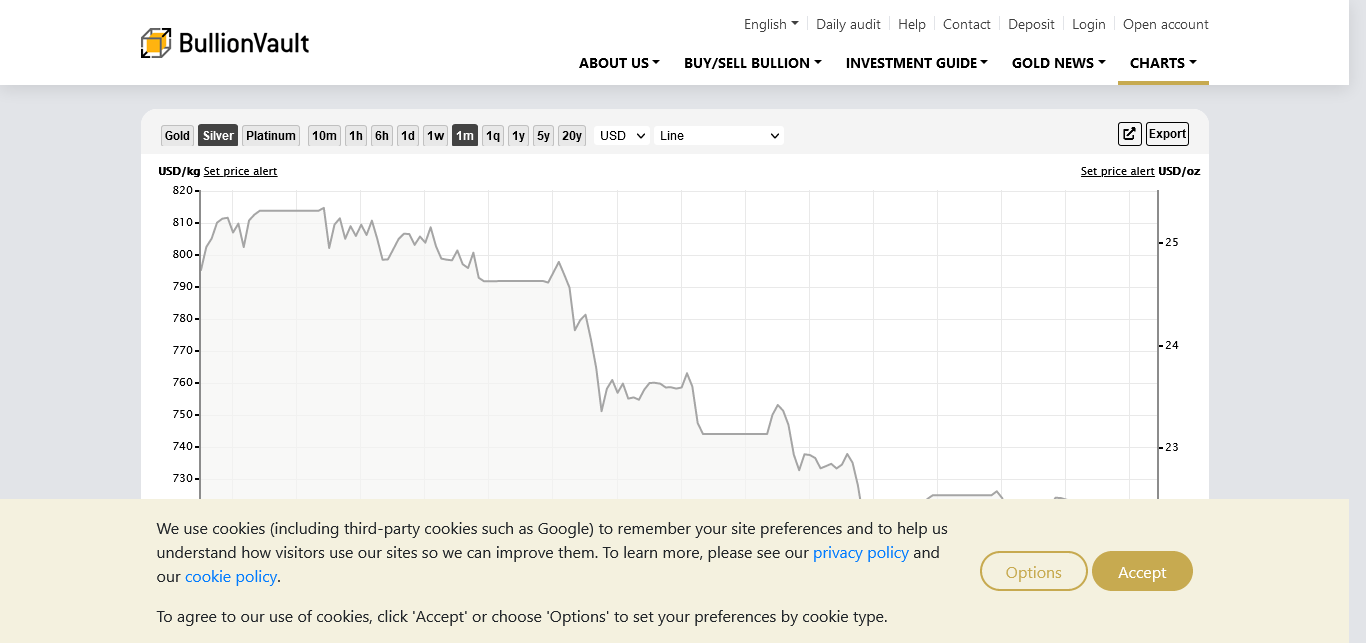Viewport: 1366px width, 643px height.
Task: Select the Silver metal toggle
Action: [x=218, y=136]
